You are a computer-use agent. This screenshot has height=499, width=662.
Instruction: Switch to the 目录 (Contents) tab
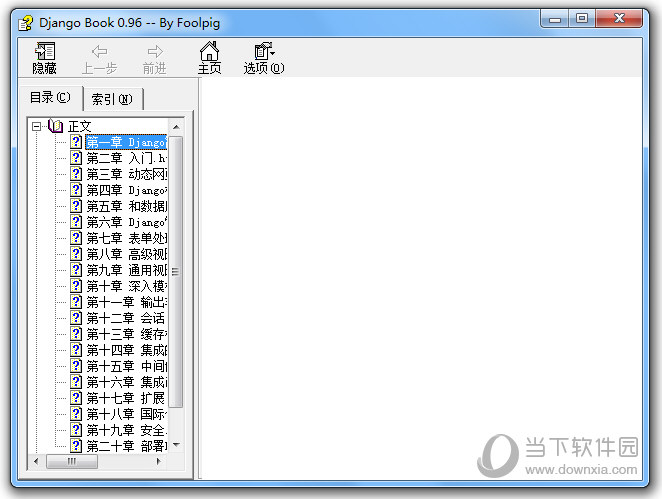click(x=50, y=98)
